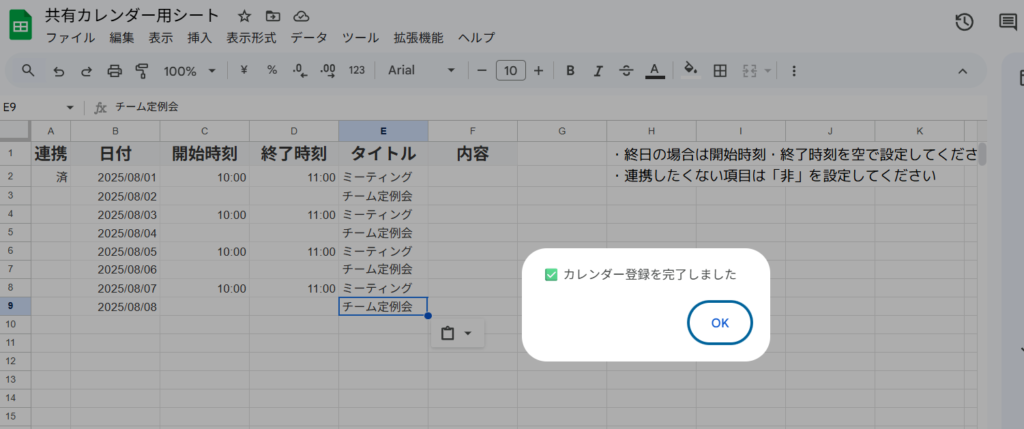Screen dimensions: 1024x429
Task: Open the fill color picker
Action: coord(691,71)
